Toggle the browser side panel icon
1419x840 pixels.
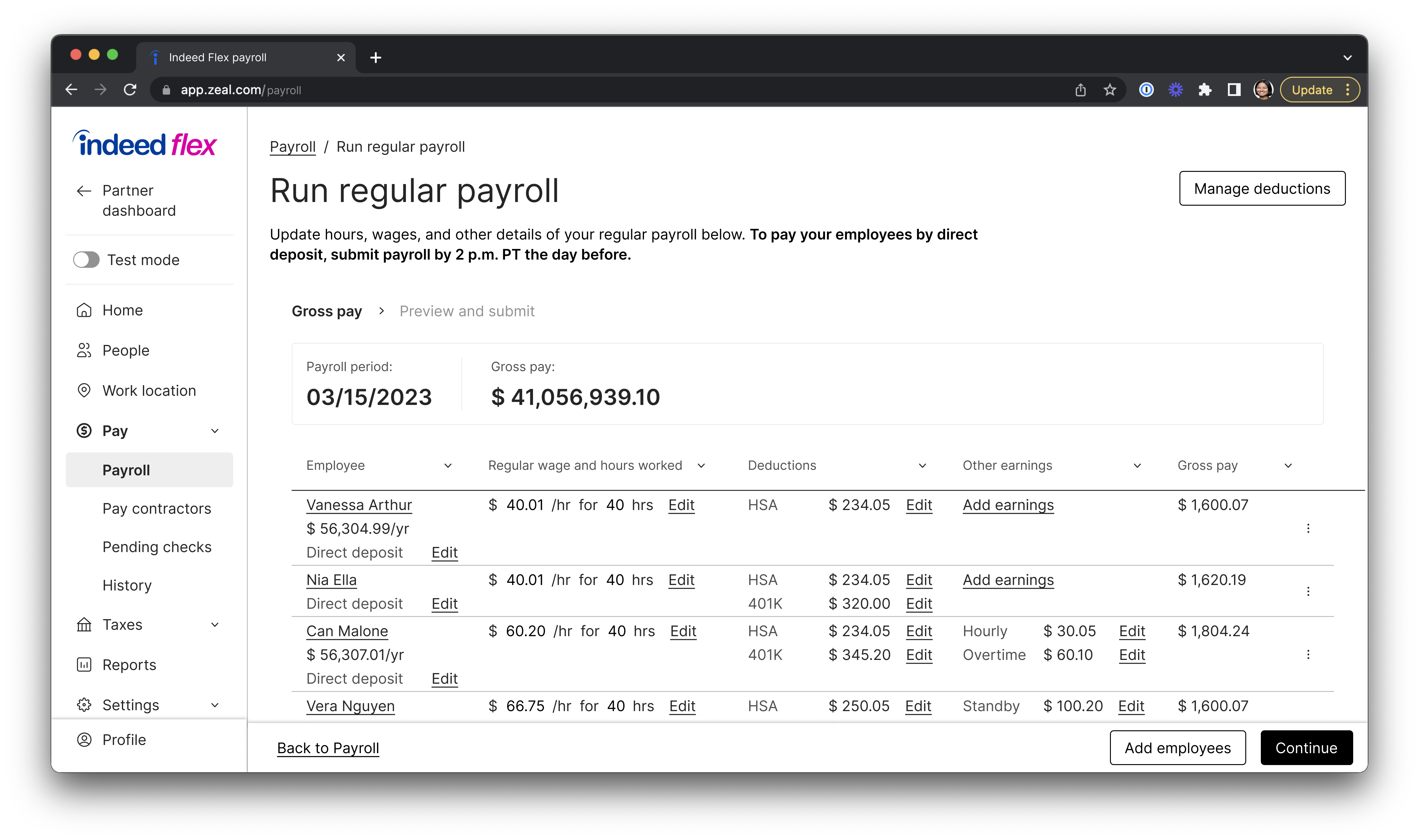pos(1234,90)
